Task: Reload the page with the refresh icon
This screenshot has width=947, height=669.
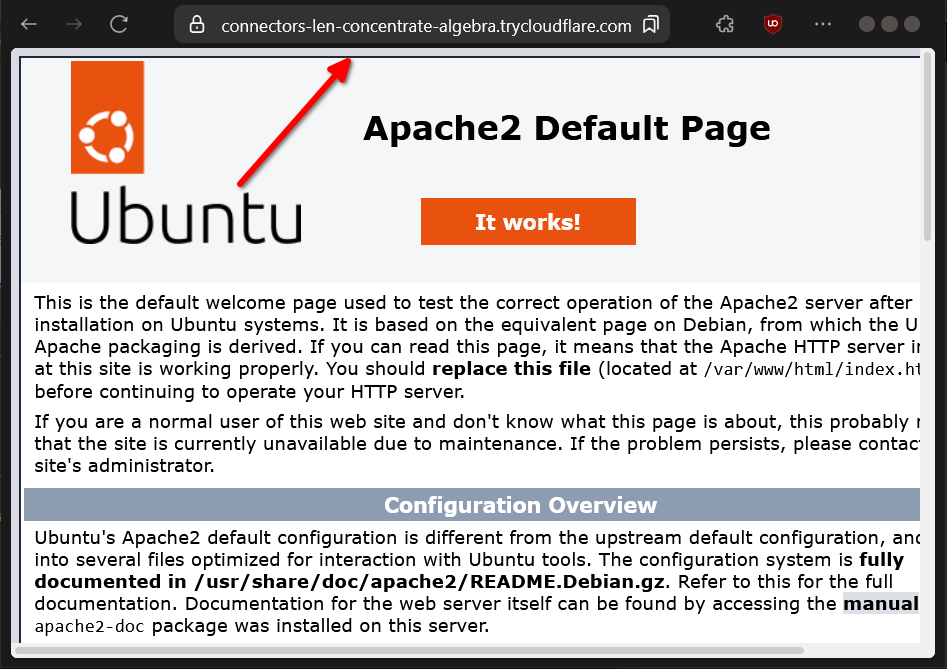Action: click(x=119, y=24)
